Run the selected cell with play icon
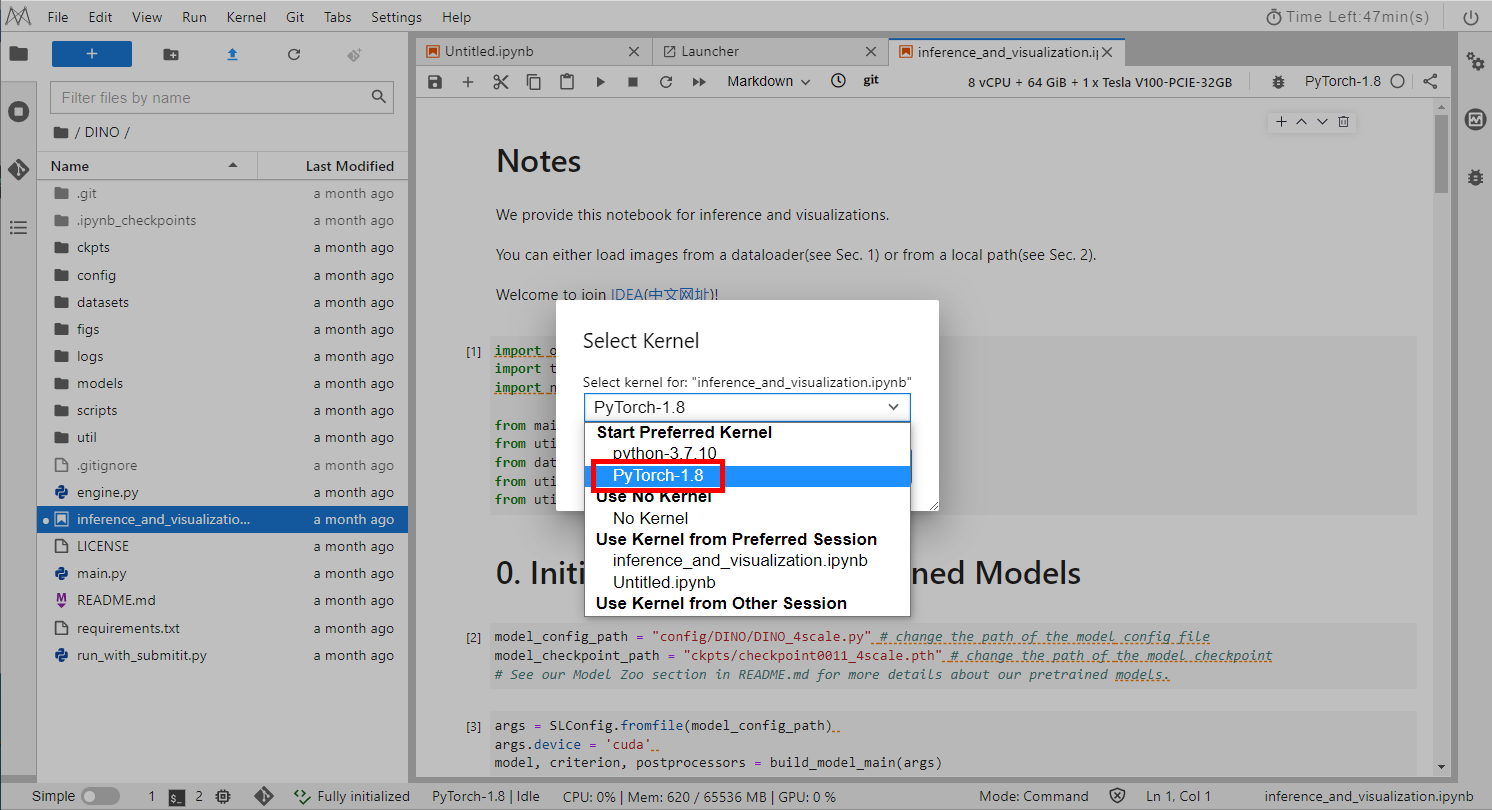Viewport: 1492px width, 810px height. click(x=600, y=82)
